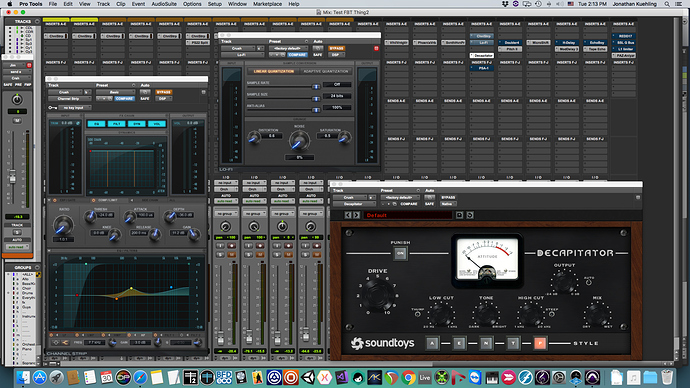Select Decapitator style P
This screenshot has width=690, height=388.
pyautogui.click(x=540, y=343)
